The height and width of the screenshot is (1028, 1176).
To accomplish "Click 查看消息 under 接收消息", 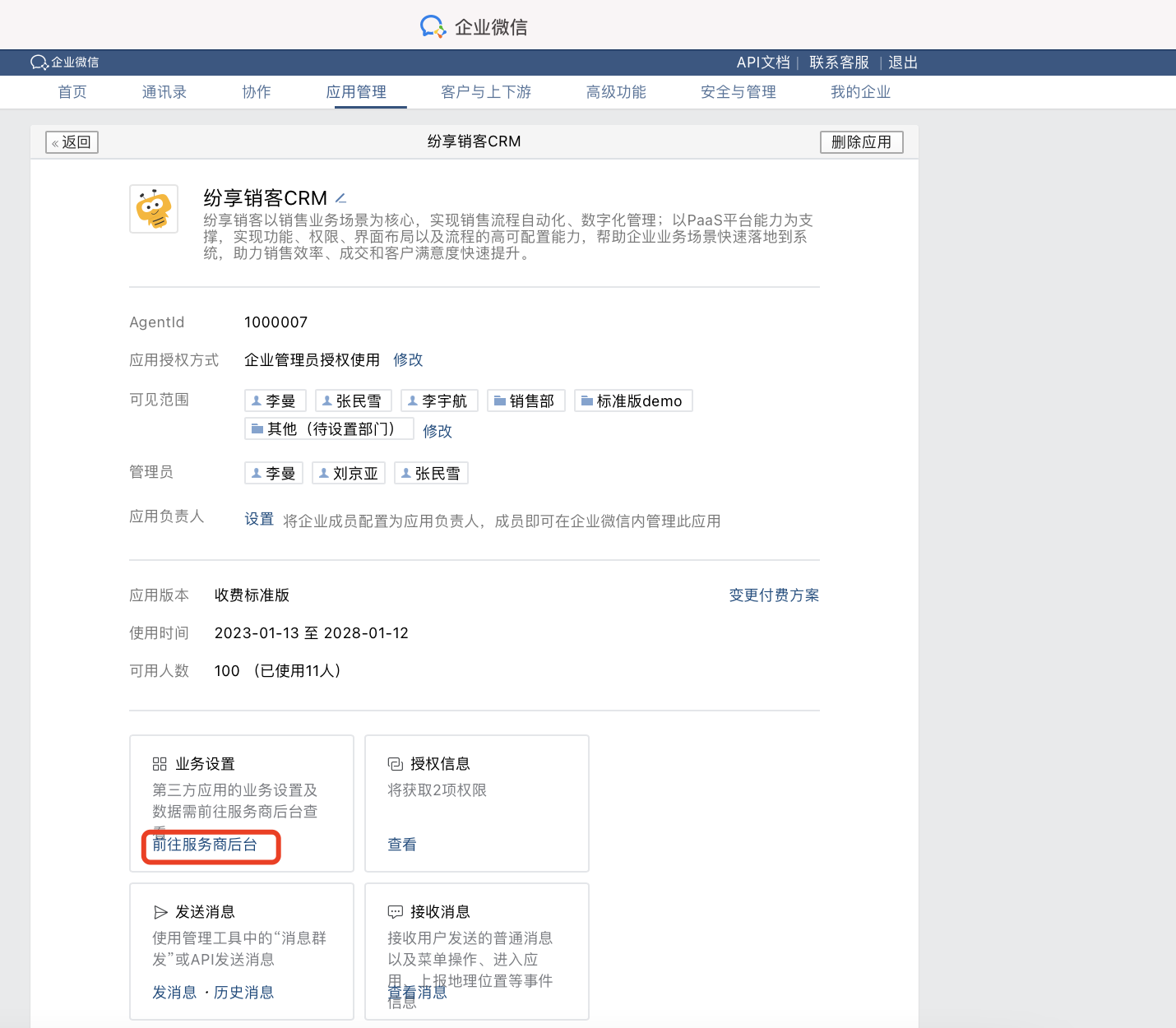I will coord(418,993).
